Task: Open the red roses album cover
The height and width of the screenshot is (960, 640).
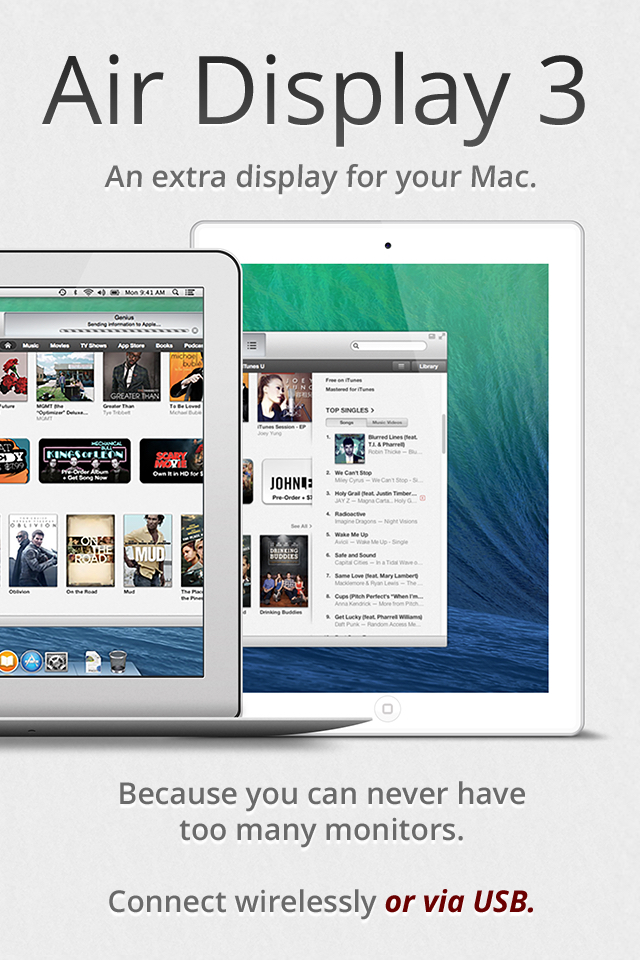Action: point(13,377)
